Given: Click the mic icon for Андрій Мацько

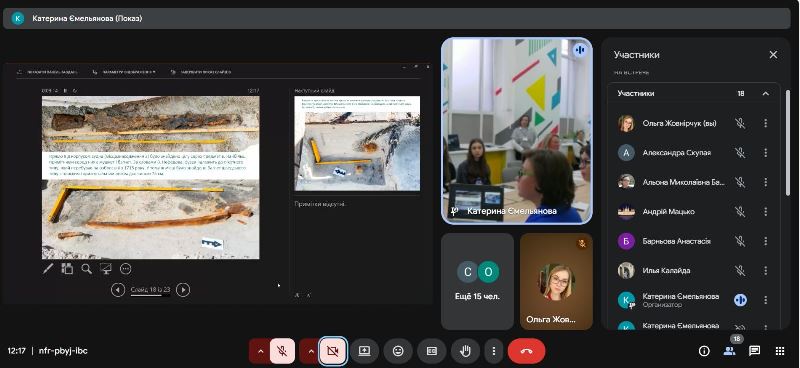Looking at the screenshot, I should [740, 211].
